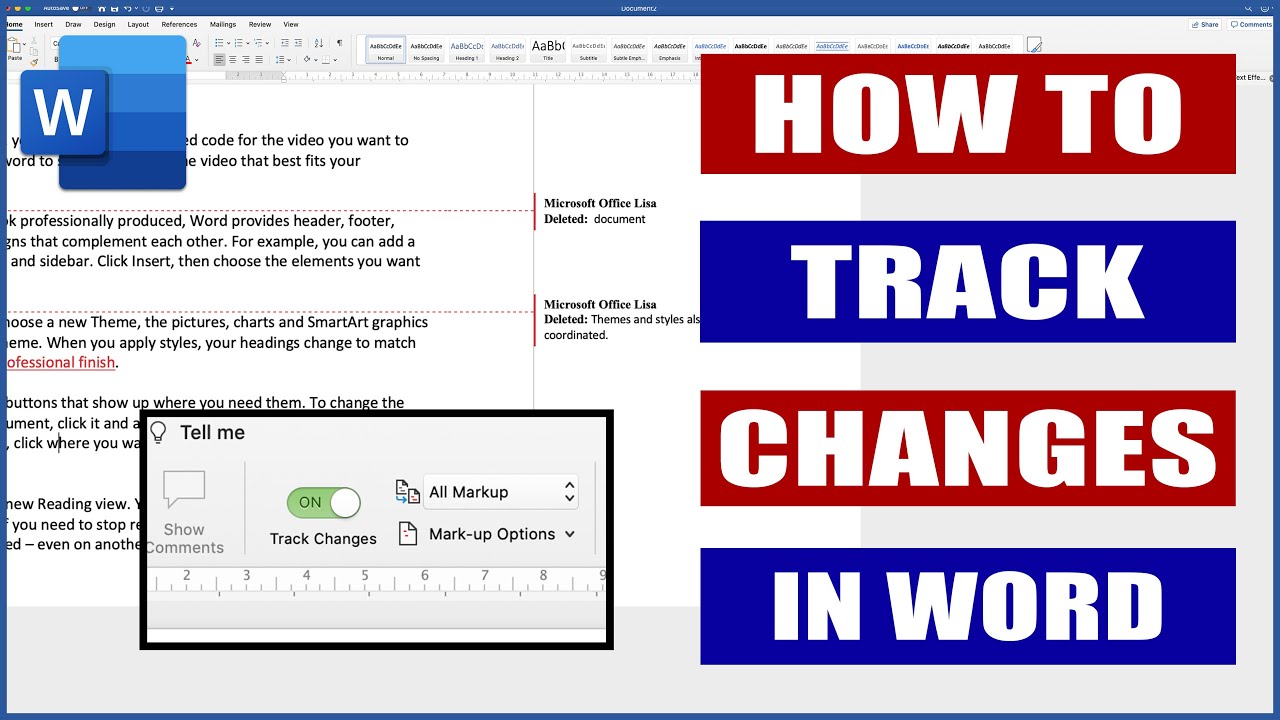Click the font color A icon
1280x720 pixels.
coord(188,59)
